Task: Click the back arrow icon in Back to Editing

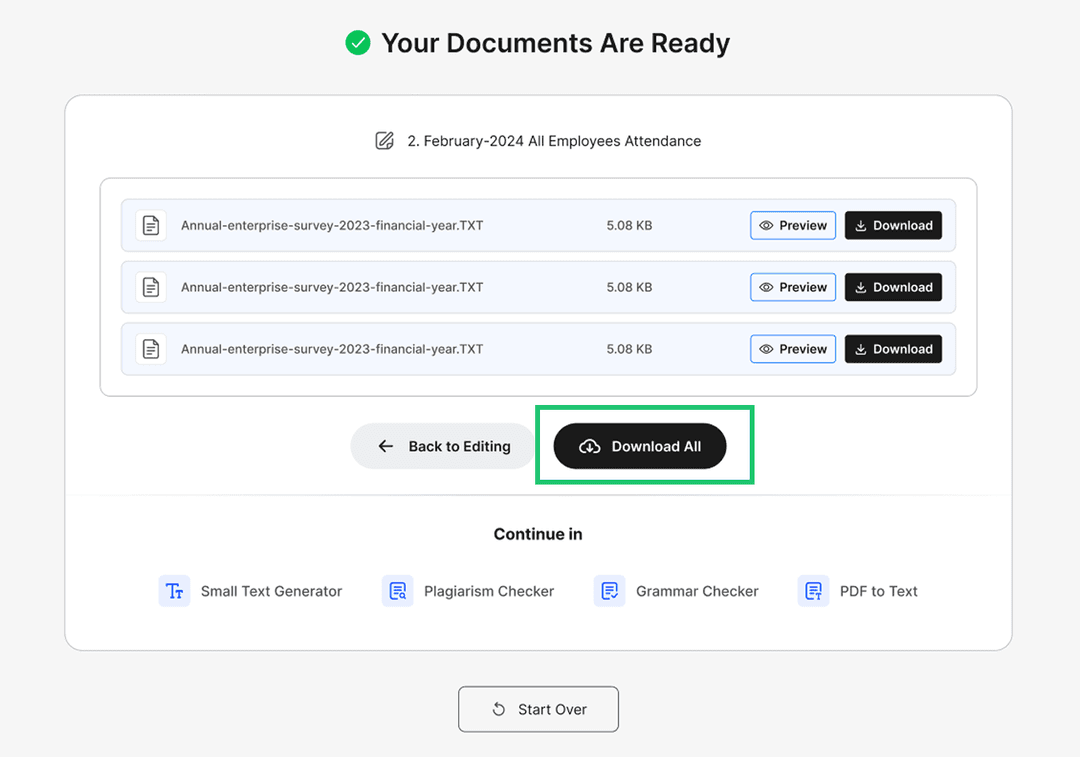Action: (x=386, y=446)
